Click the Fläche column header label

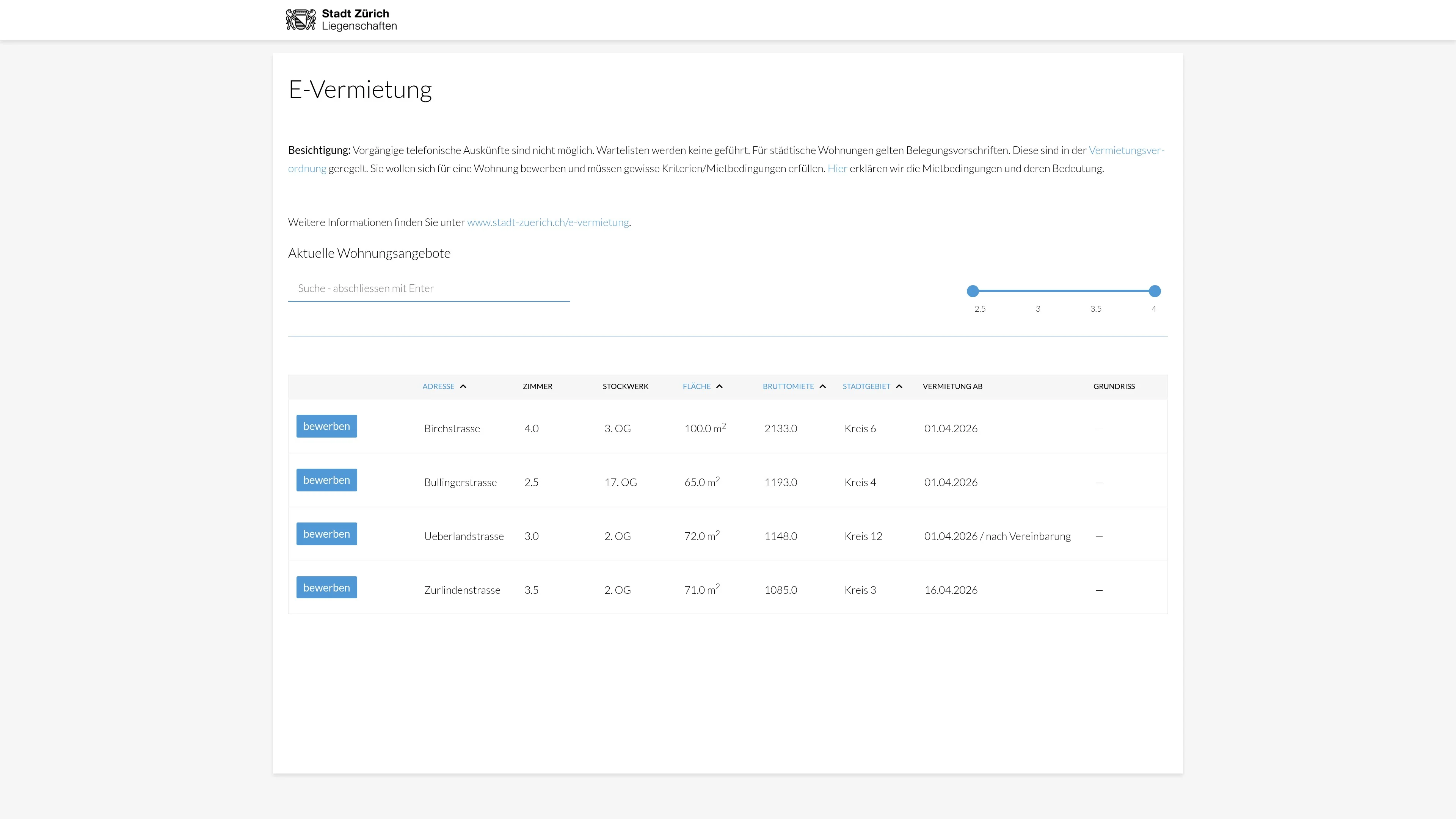[697, 387]
